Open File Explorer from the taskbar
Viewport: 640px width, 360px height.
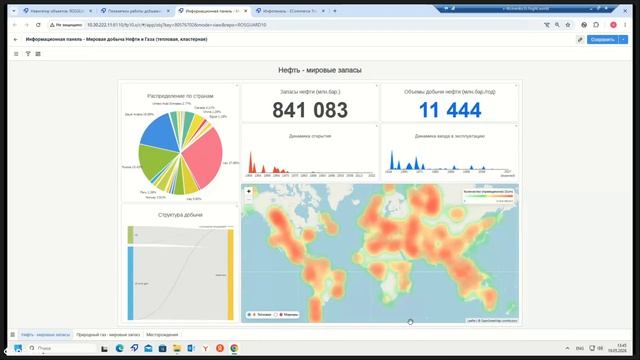click(x=176, y=348)
